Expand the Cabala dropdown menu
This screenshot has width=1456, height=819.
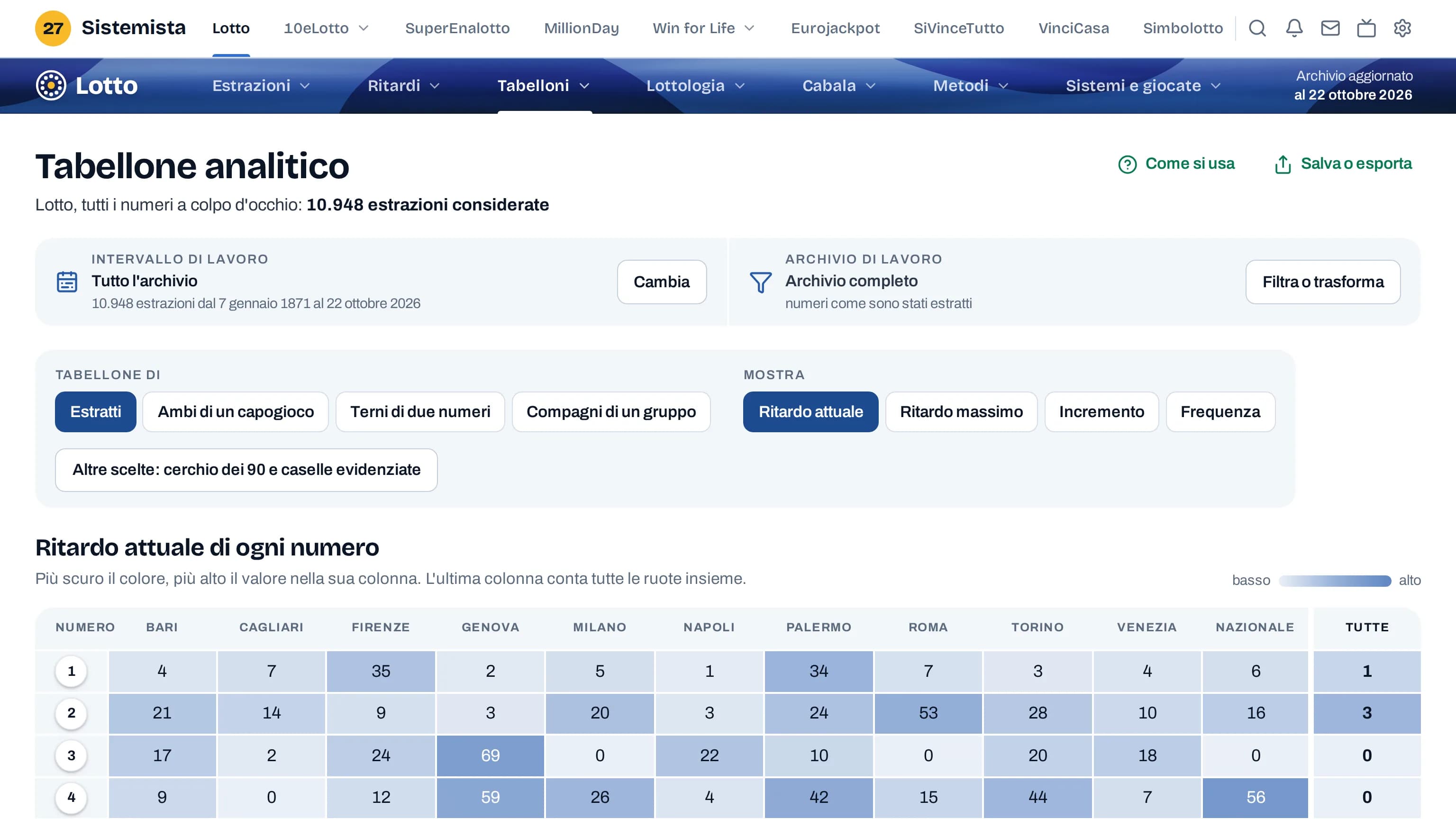pyautogui.click(x=839, y=85)
